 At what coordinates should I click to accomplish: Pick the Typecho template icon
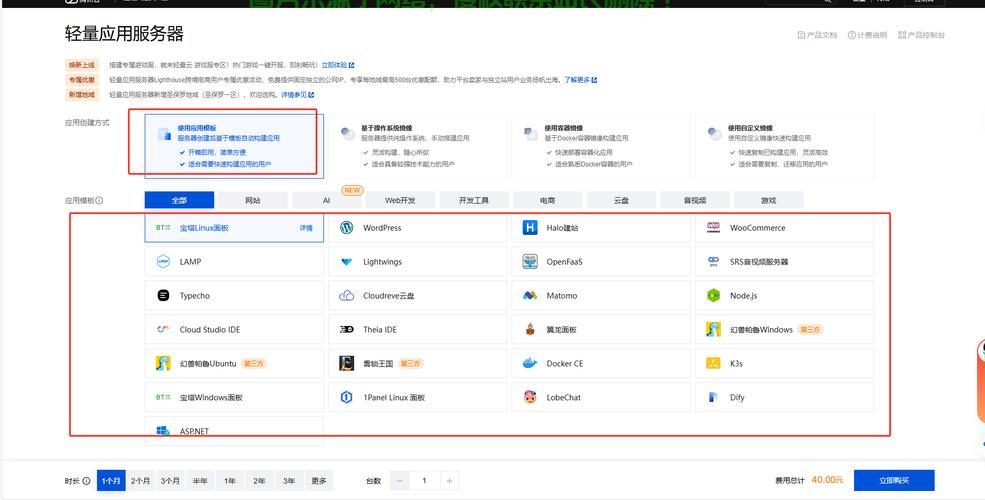(163, 296)
